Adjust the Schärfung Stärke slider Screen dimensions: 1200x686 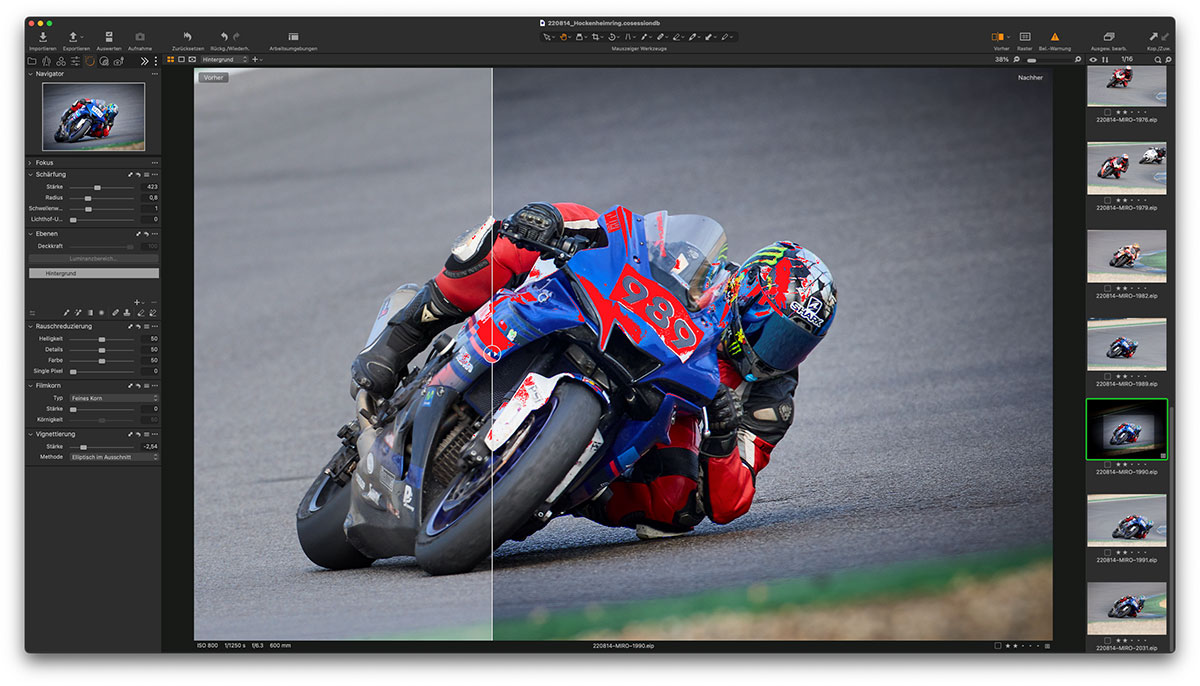(97, 187)
